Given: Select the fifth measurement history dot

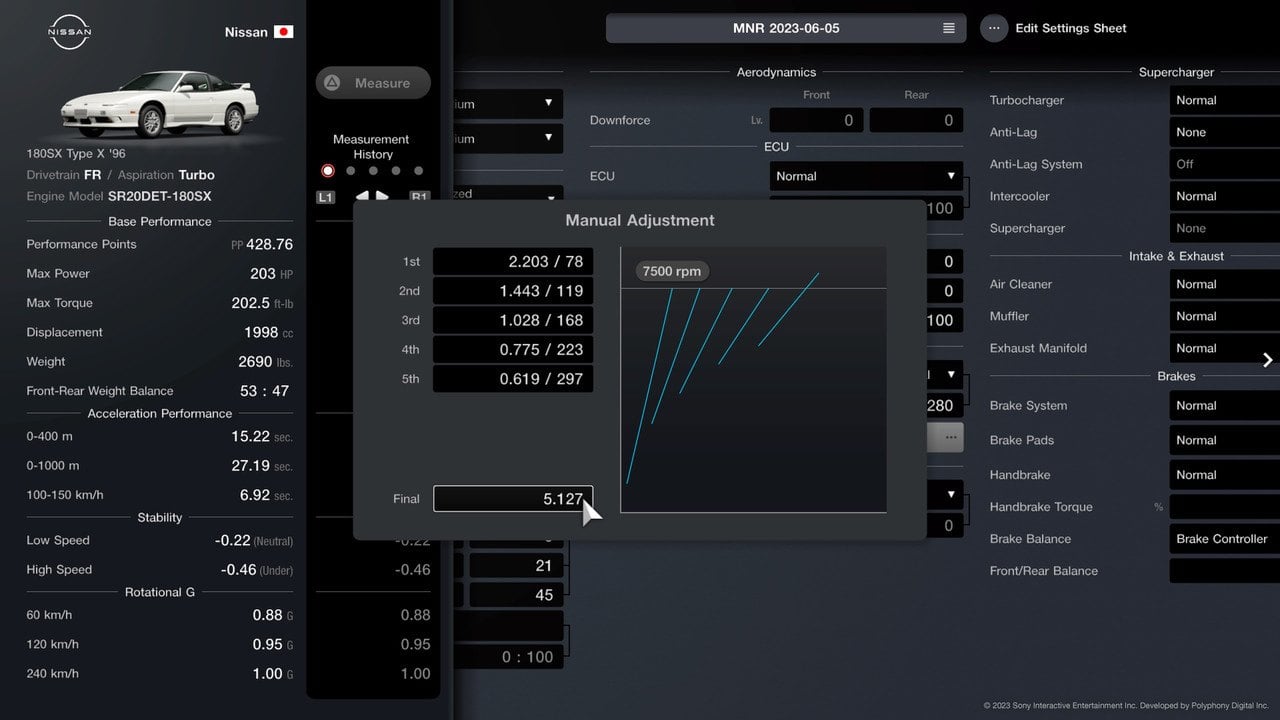Looking at the screenshot, I should tap(419, 171).
